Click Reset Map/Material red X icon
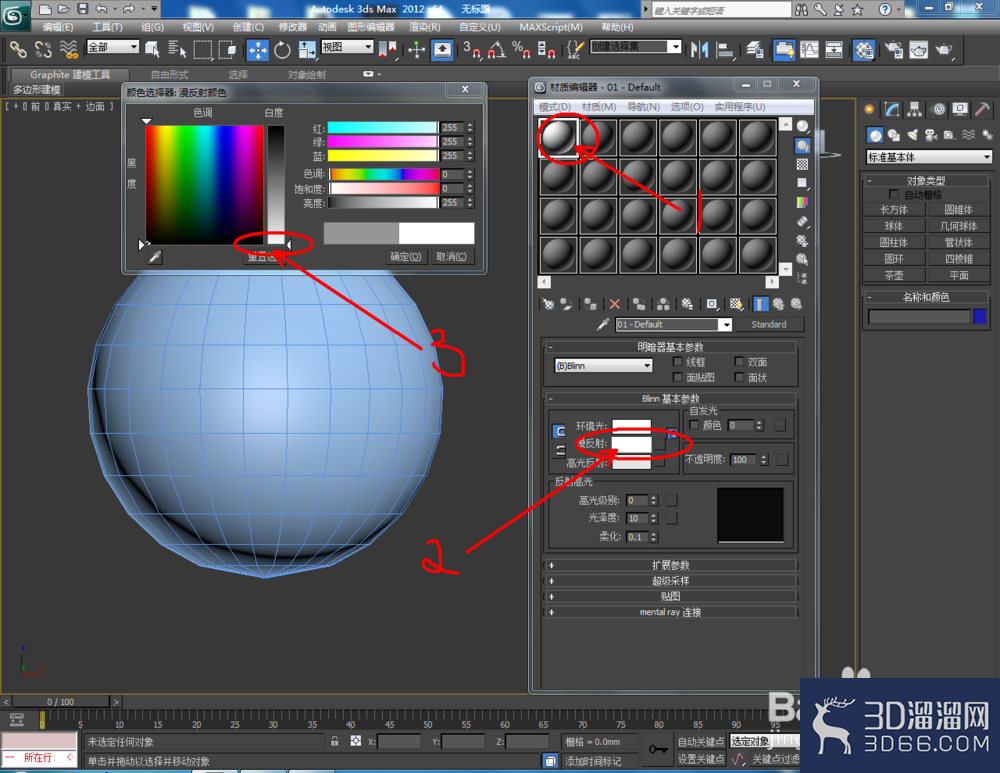Image resolution: width=1000 pixels, height=773 pixels. [615, 304]
